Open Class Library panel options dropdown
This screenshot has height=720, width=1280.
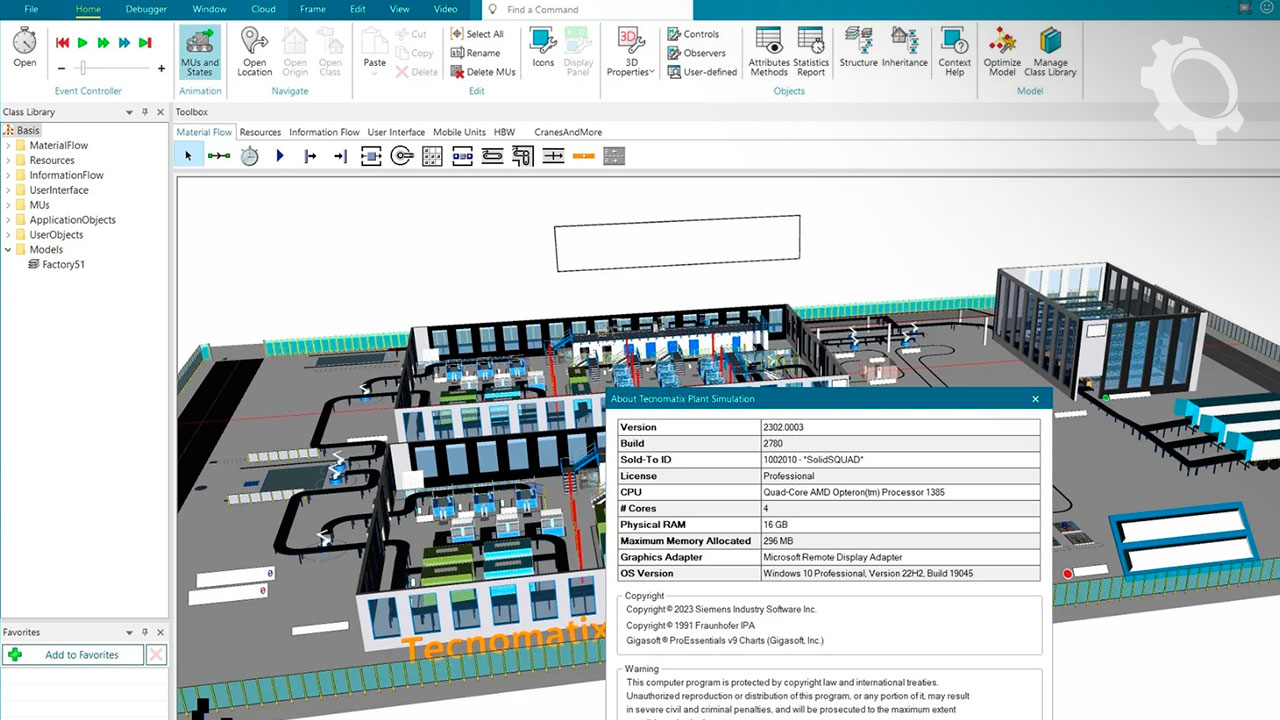(x=130, y=112)
